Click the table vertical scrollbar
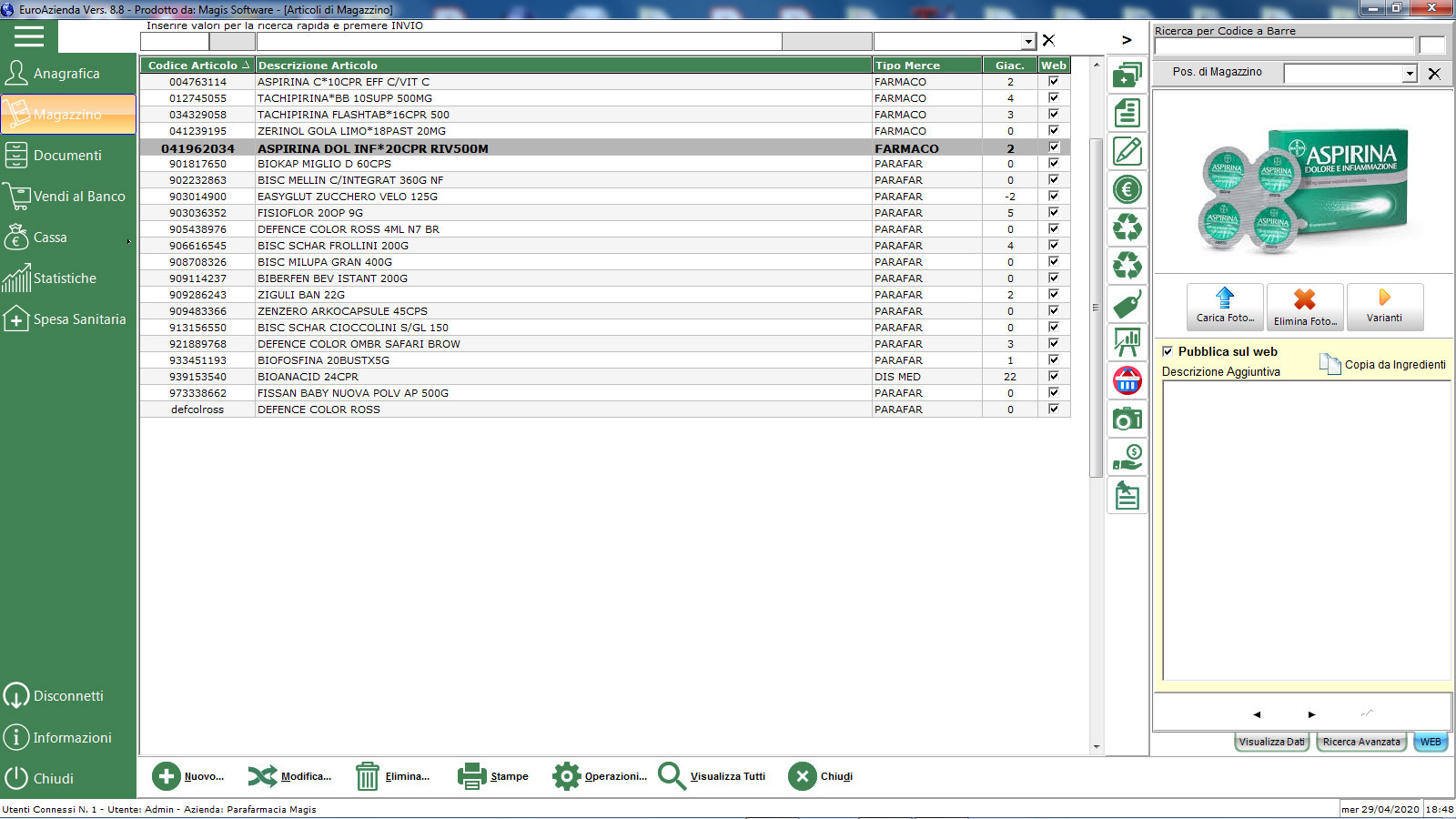Screen dimensions: 1456x819 pyautogui.click(x=1096, y=307)
